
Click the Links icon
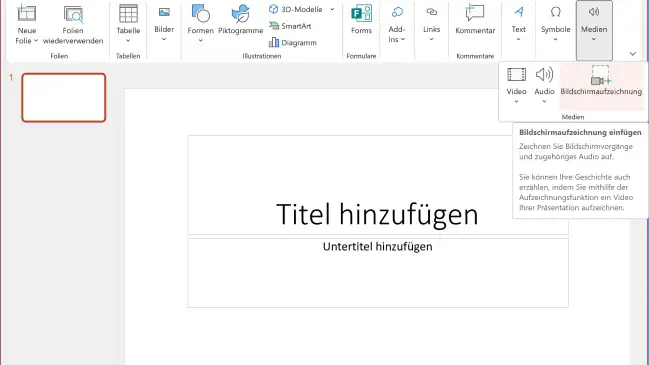point(432,12)
